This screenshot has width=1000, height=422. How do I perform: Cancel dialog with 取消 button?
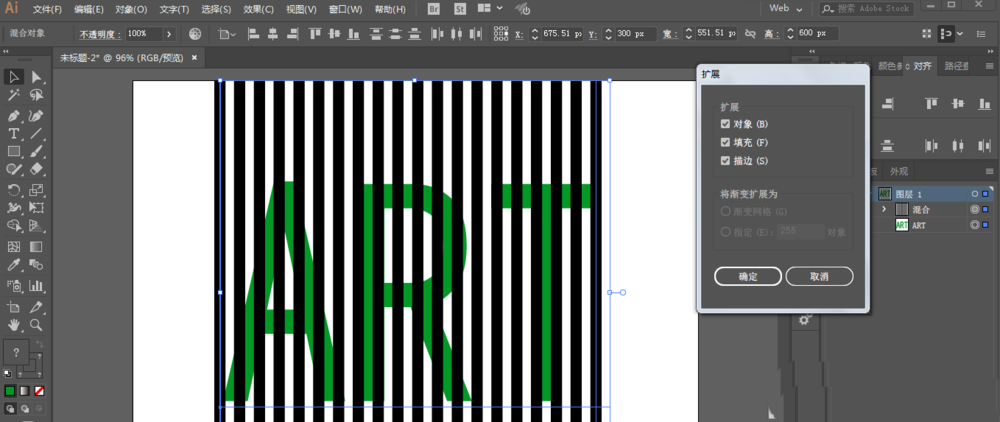[x=819, y=276]
